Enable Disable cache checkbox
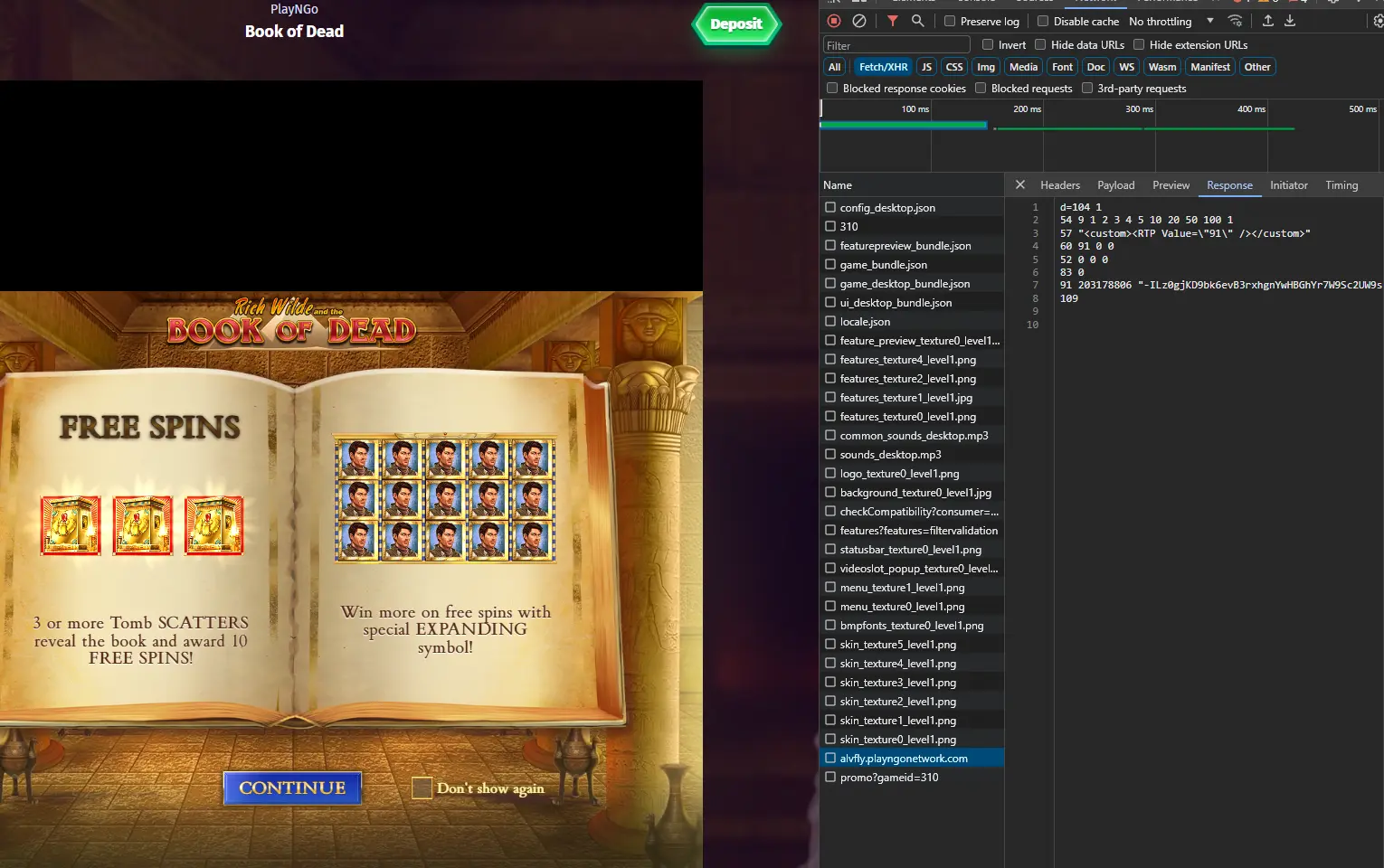This screenshot has height=868, width=1384. coord(1043,21)
